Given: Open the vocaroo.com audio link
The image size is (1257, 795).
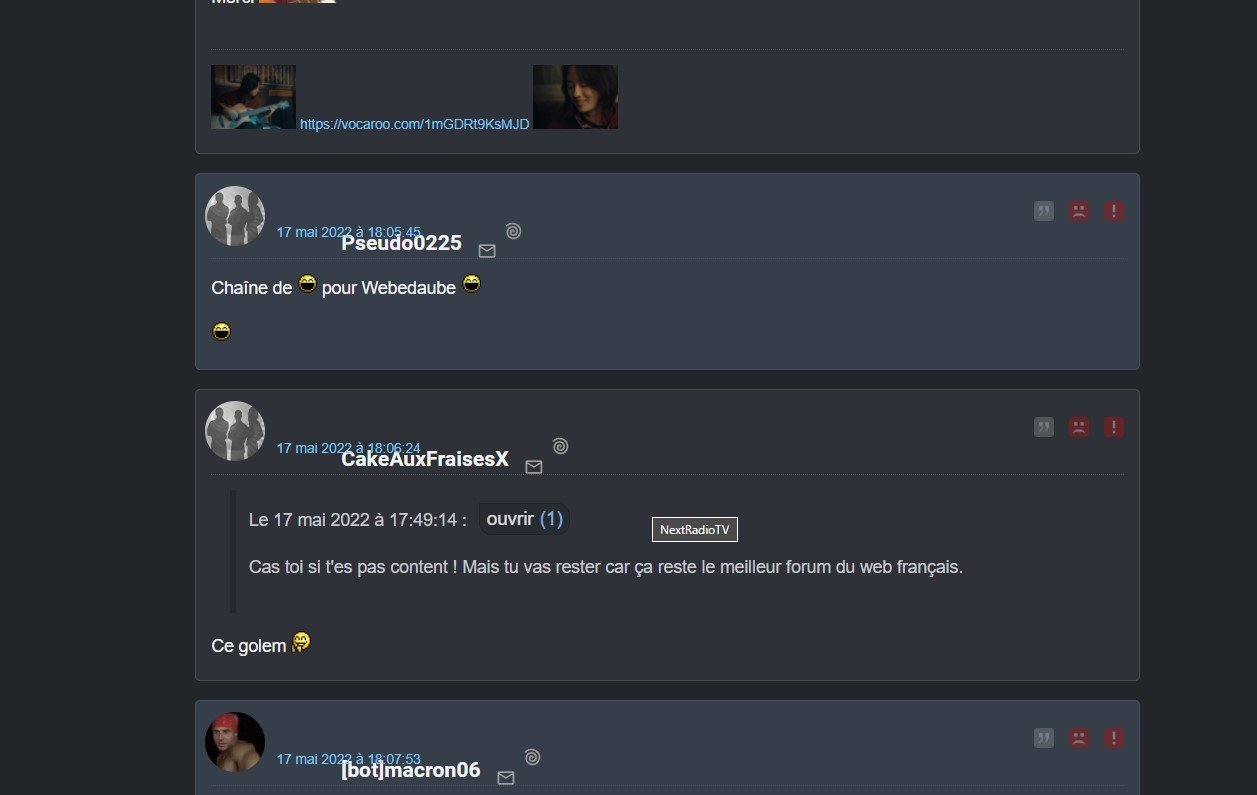Looking at the screenshot, I should click(x=414, y=124).
